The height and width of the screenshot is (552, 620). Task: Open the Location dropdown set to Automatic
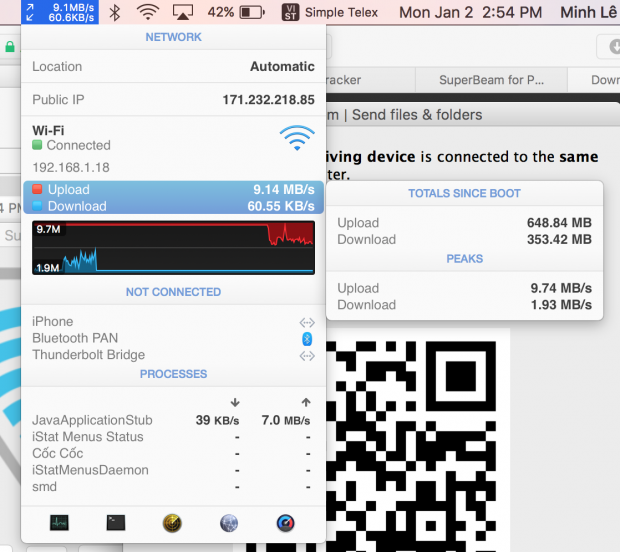(x=281, y=67)
